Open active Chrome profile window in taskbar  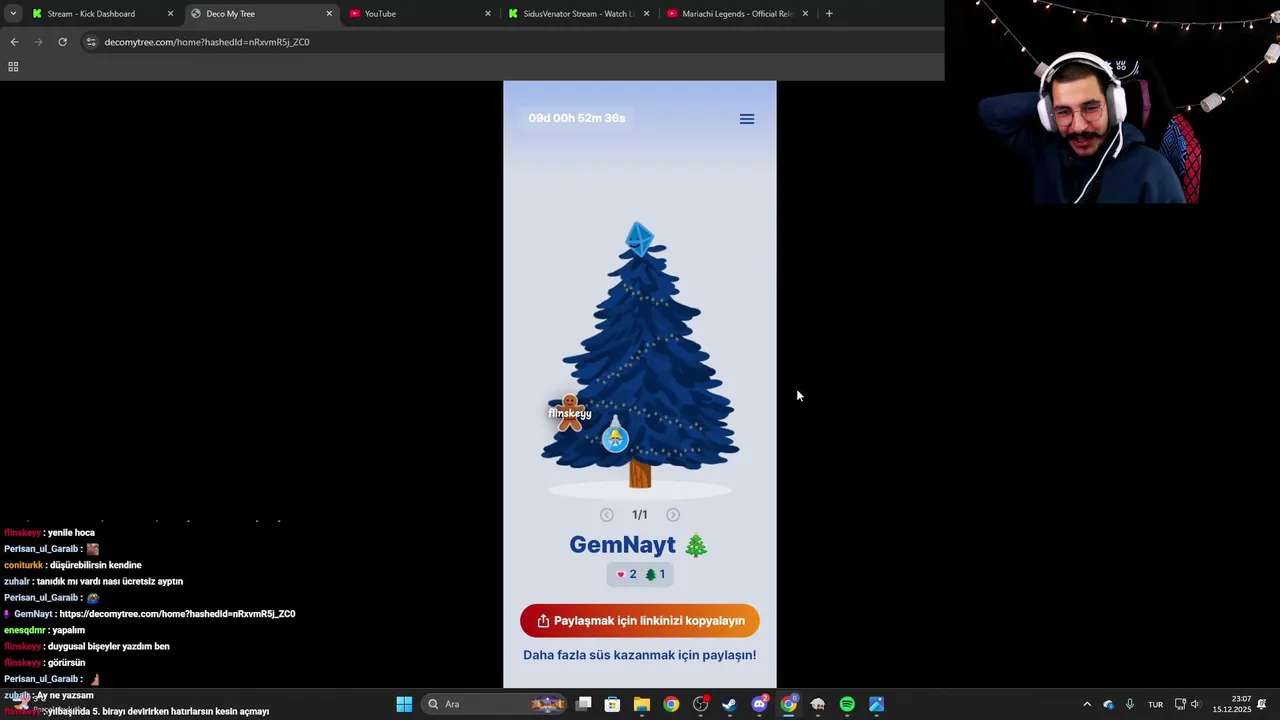[789, 704]
